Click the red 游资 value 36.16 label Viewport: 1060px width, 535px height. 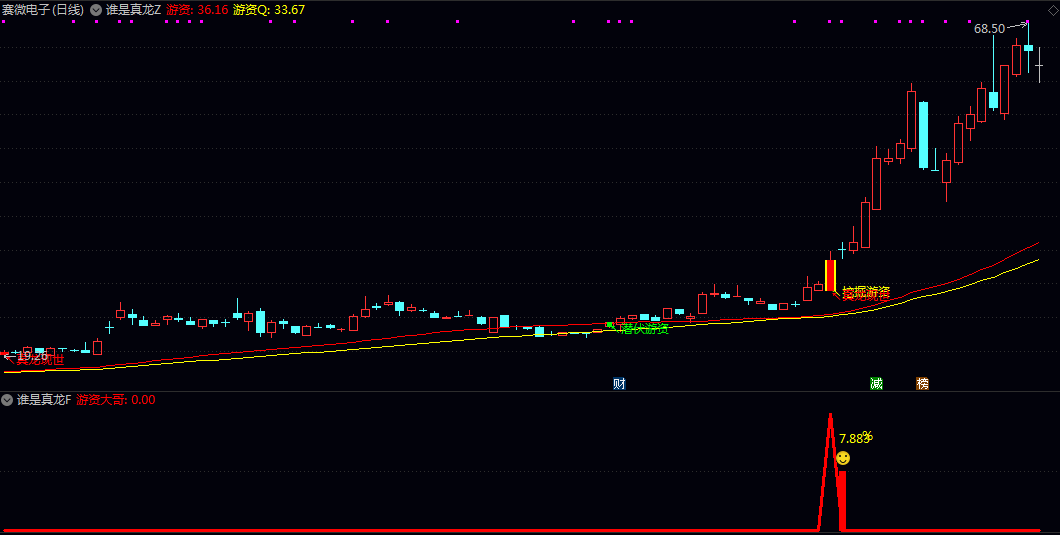tap(196, 10)
